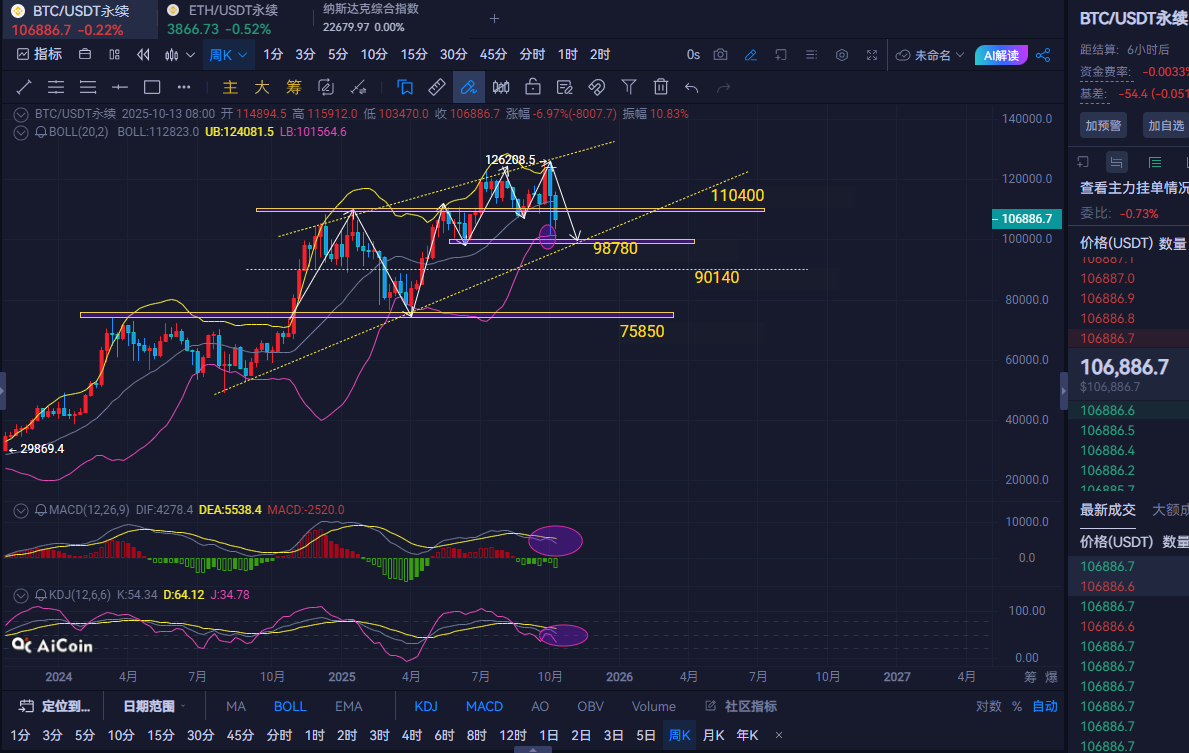Viewport: 1189px width, 753px height.
Task: Open the candlestick chart type dropdown
Action: [180, 55]
